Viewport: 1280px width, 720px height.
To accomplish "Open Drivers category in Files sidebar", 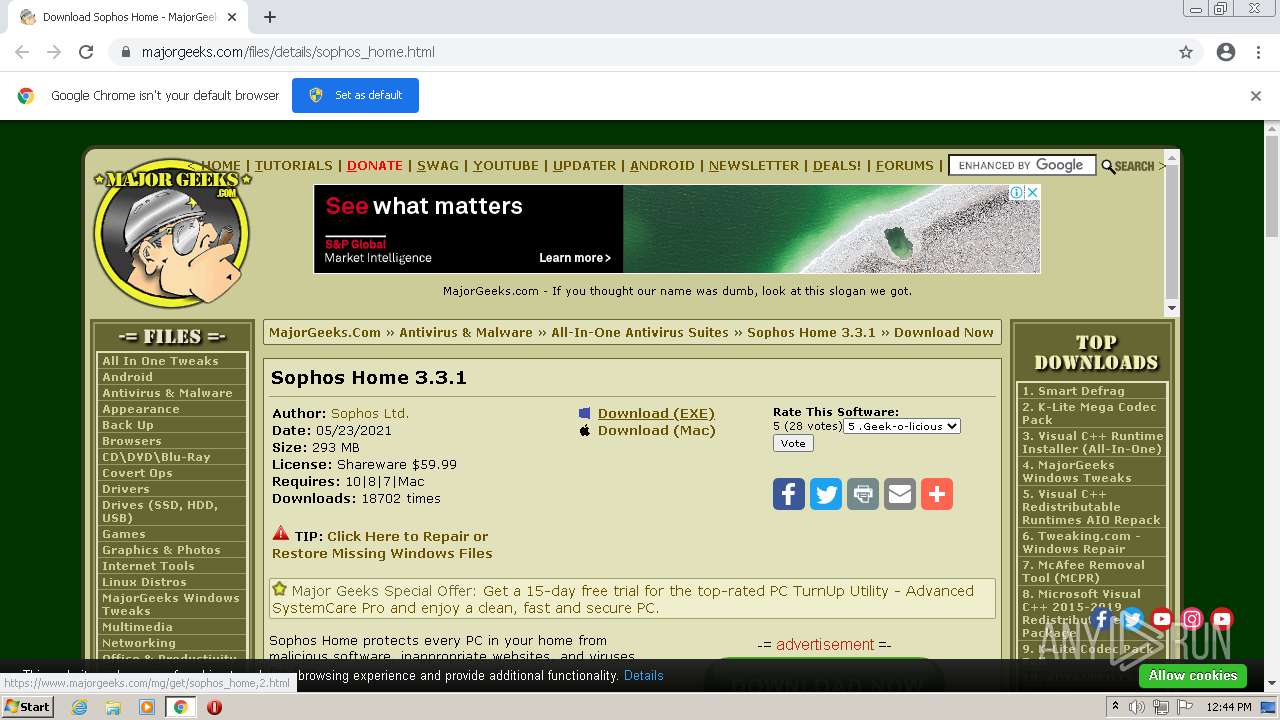I will pyautogui.click(x=126, y=489).
